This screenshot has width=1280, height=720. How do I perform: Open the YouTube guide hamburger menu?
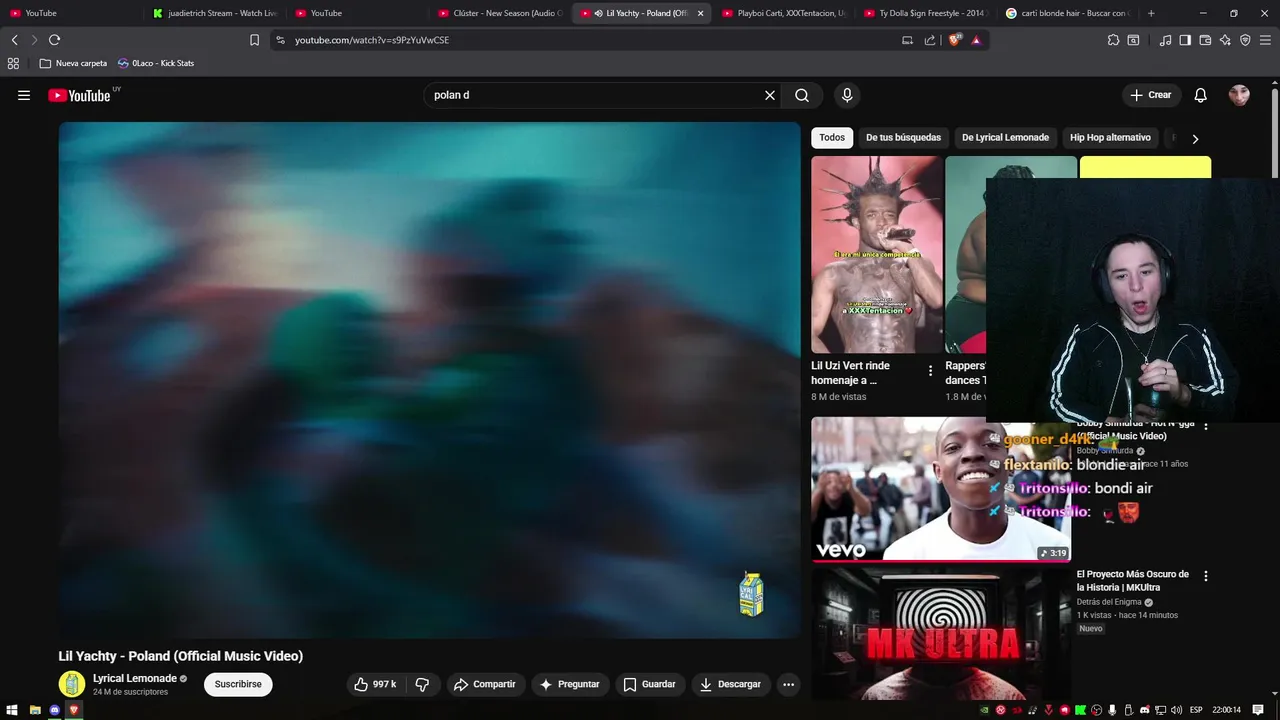click(24, 95)
